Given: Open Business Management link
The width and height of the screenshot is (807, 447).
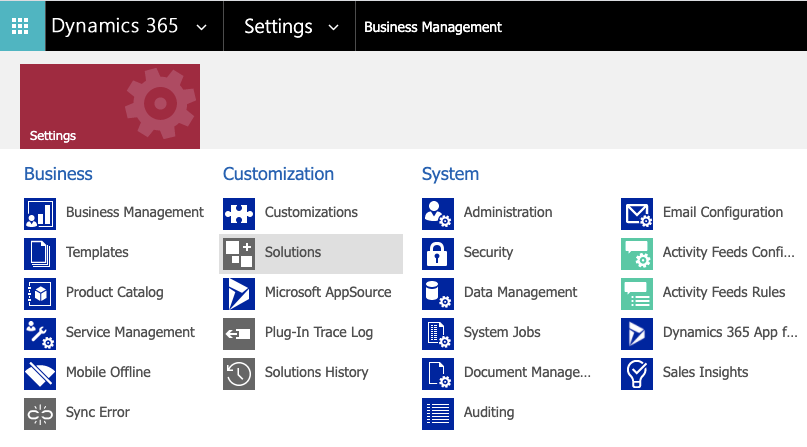Looking at the screenshot, I should pos(135,212).
